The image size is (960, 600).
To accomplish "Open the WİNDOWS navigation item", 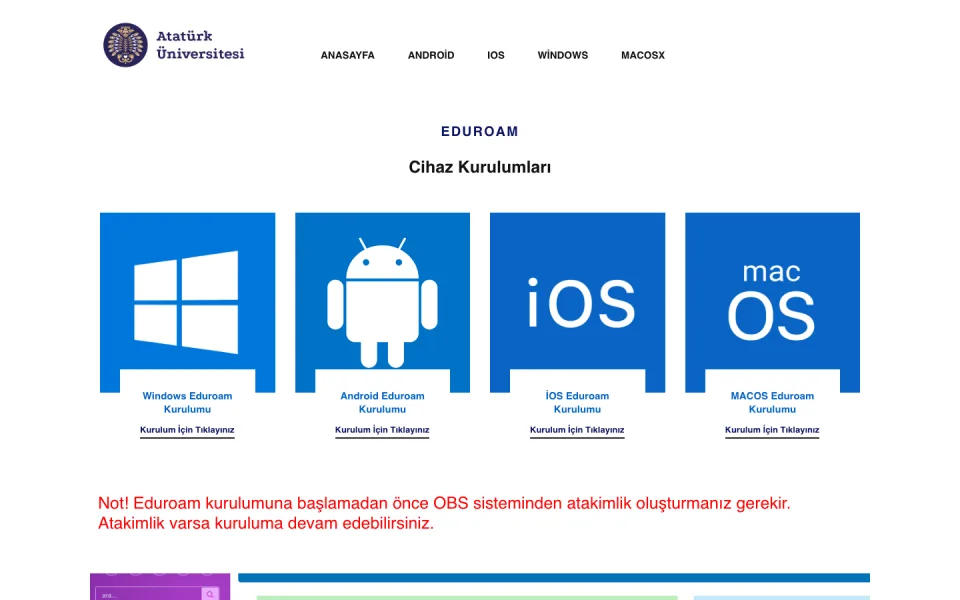I will (x=563, y=55).
